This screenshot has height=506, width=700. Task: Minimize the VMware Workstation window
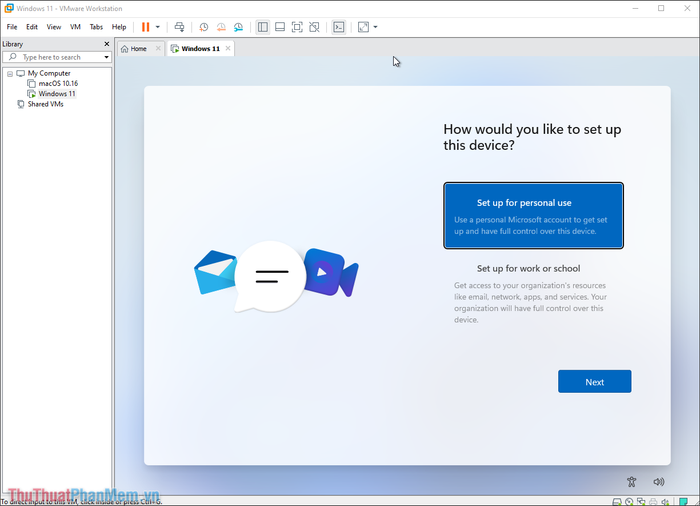(x=635, y=8)
